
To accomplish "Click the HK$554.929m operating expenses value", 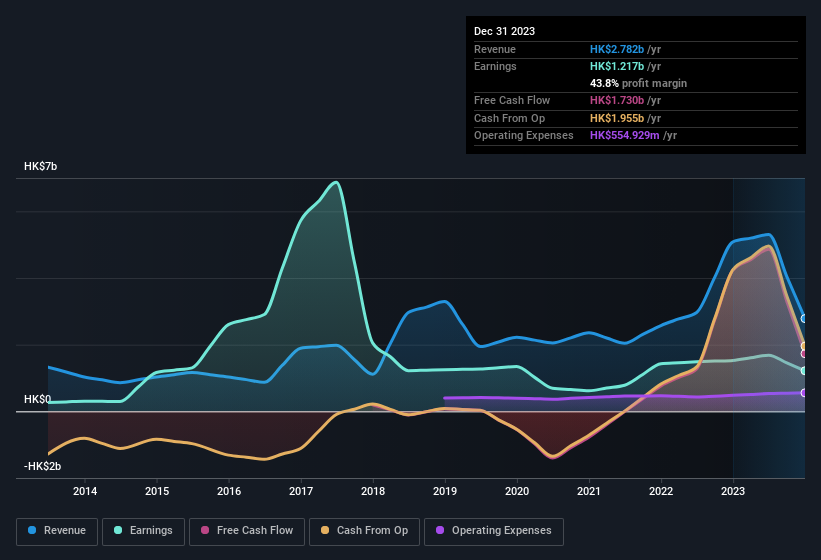I will pyautogui.click(x=625, y=136).
